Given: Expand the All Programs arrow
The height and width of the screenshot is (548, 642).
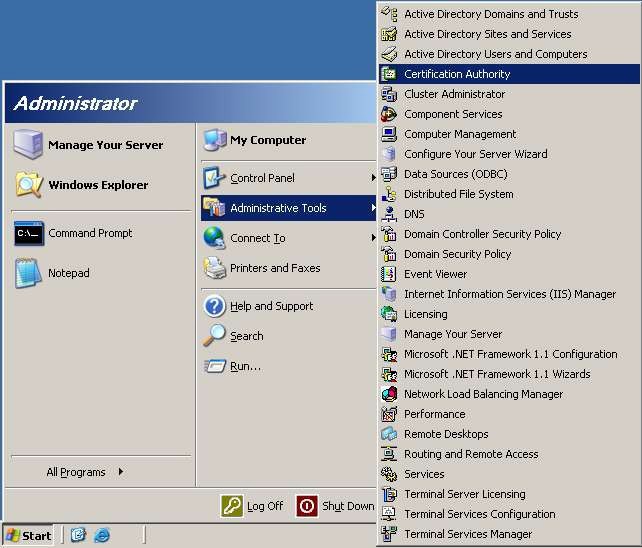Looking at the screenshot, I should click(120, 472).
